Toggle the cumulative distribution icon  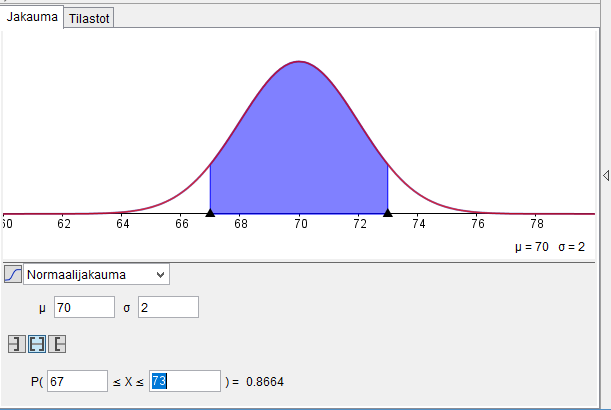coord(12,274)
